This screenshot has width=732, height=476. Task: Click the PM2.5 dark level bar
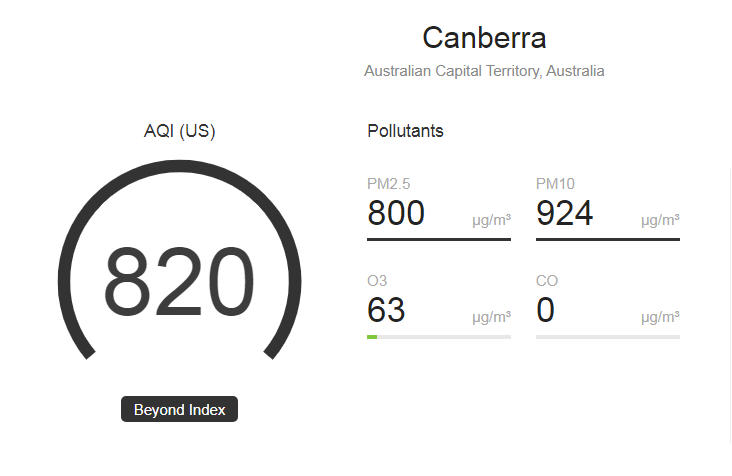[439, 239]
